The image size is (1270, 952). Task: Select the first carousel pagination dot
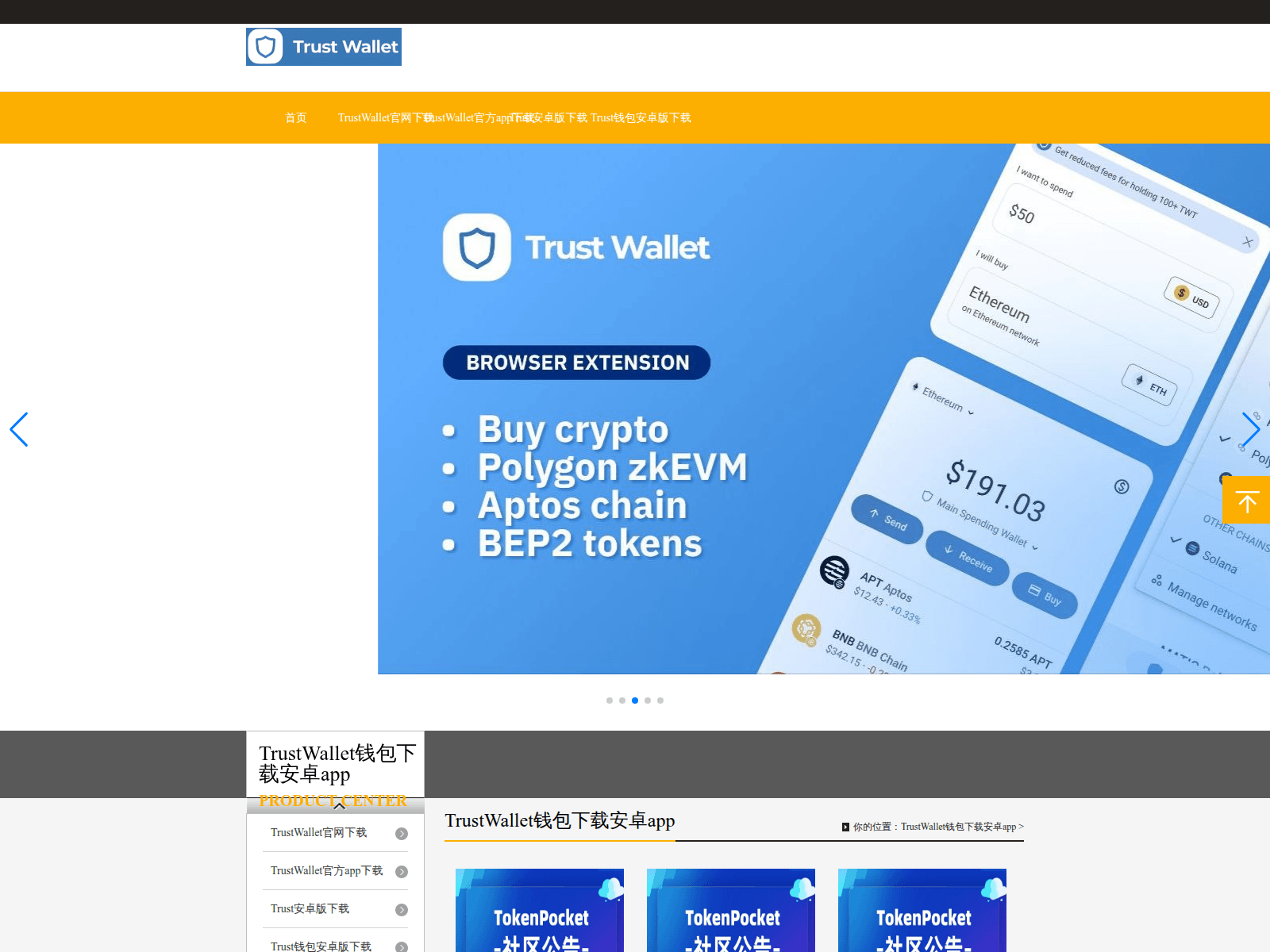coord(610,701)
